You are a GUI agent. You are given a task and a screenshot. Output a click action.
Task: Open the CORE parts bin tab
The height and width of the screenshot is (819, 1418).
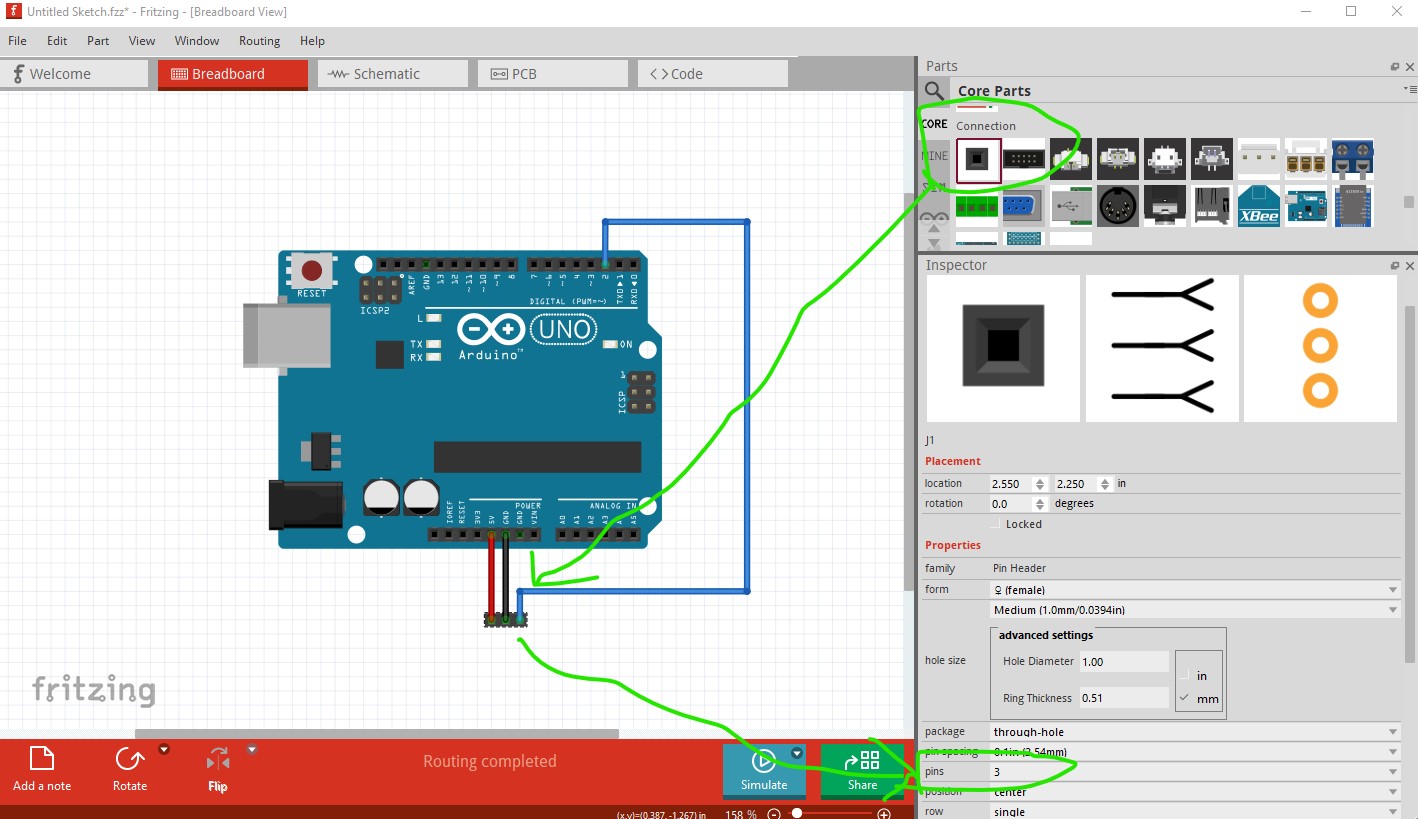pos(934,124)
